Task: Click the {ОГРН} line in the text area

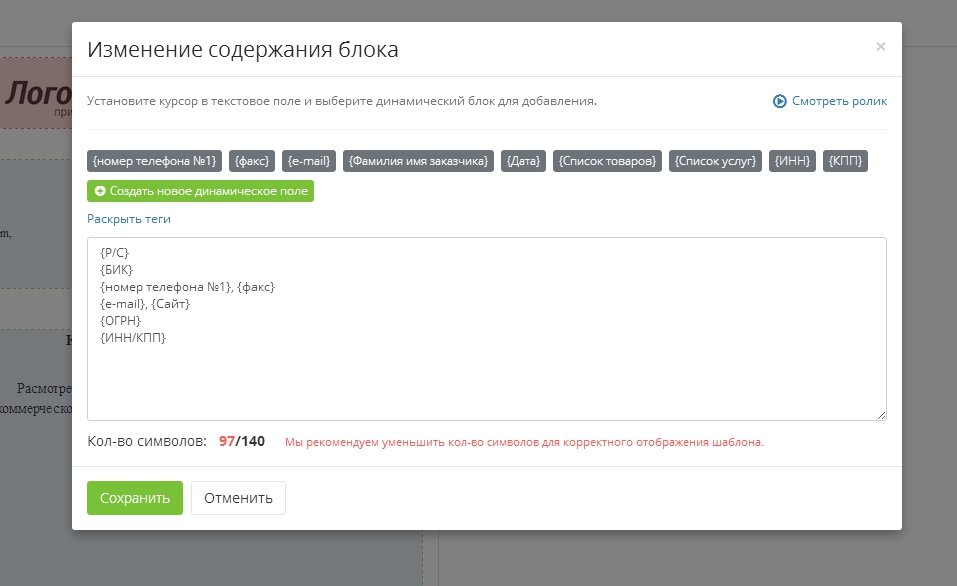Action: click(120, 320)
